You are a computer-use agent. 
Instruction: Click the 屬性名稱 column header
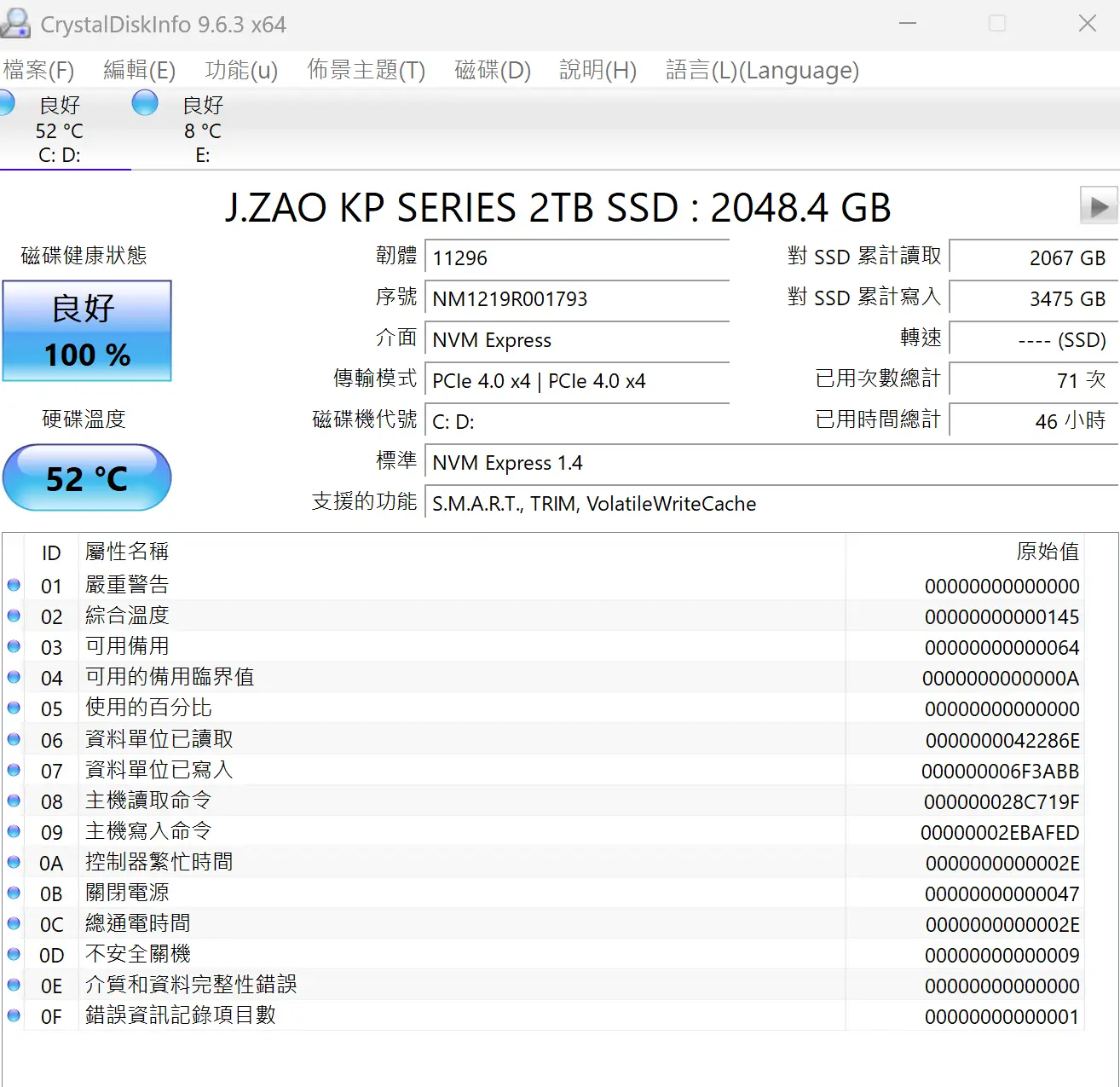(462, 552)
